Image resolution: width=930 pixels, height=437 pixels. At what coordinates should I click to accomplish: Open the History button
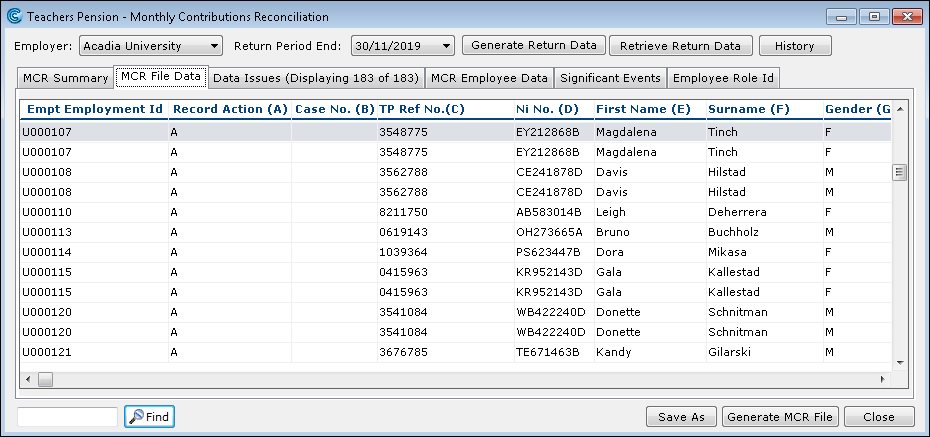[795, 46]
